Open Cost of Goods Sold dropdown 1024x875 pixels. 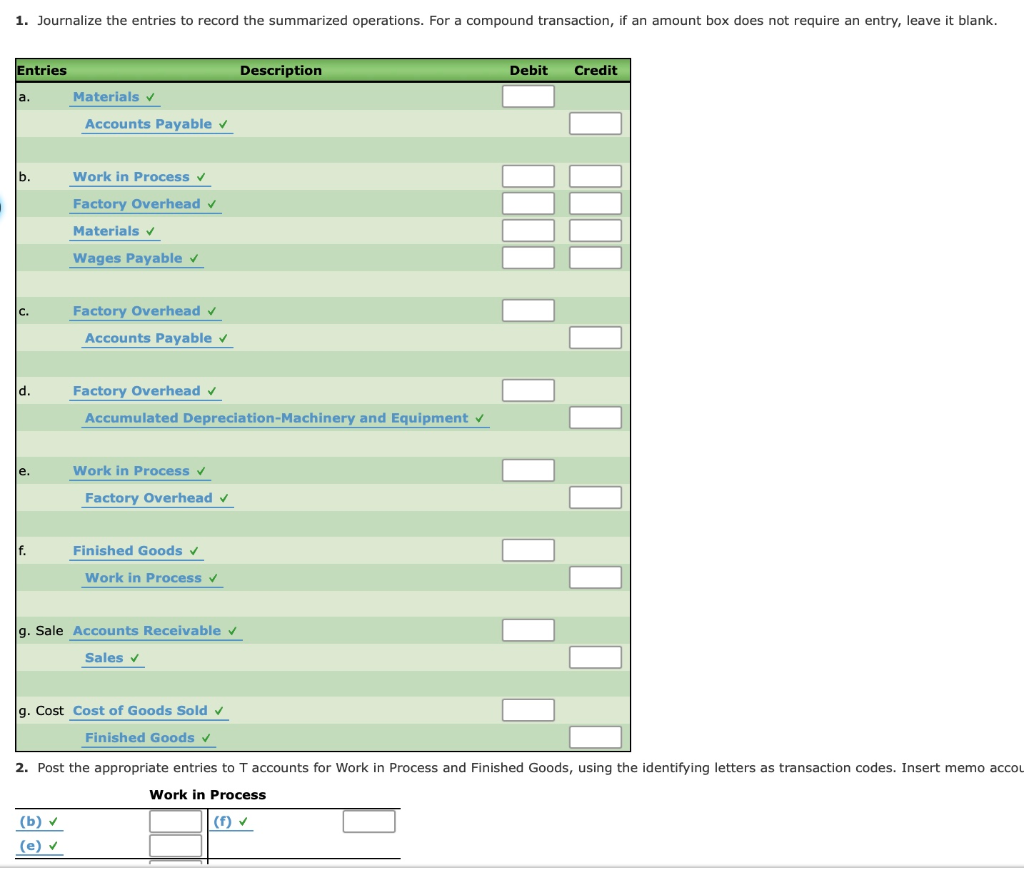pyautogui.click(x=149, y=711)
